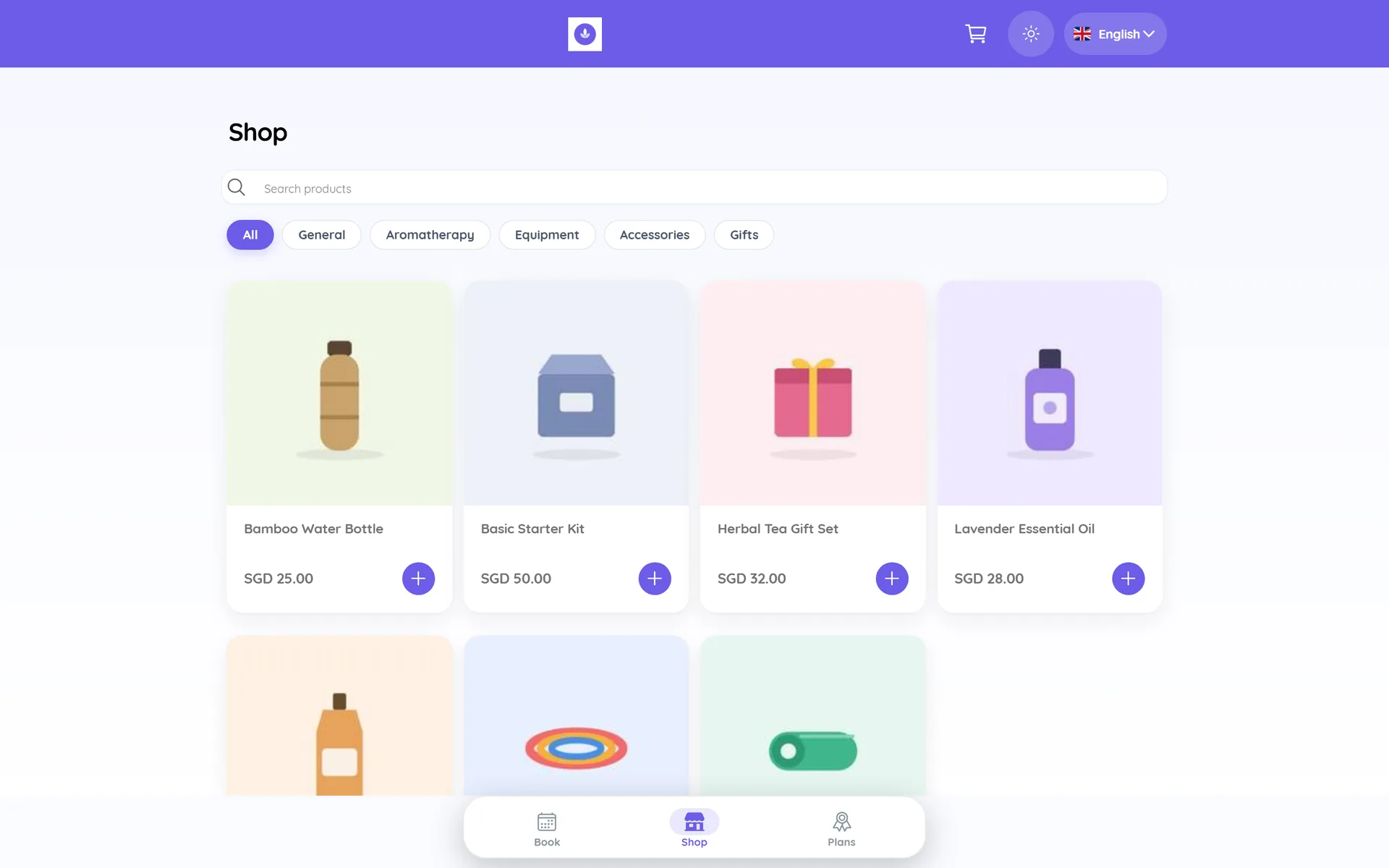This screenshot has width=1389, height=868.
Task: Go to the Plans tab
Action: click(841, 829)
